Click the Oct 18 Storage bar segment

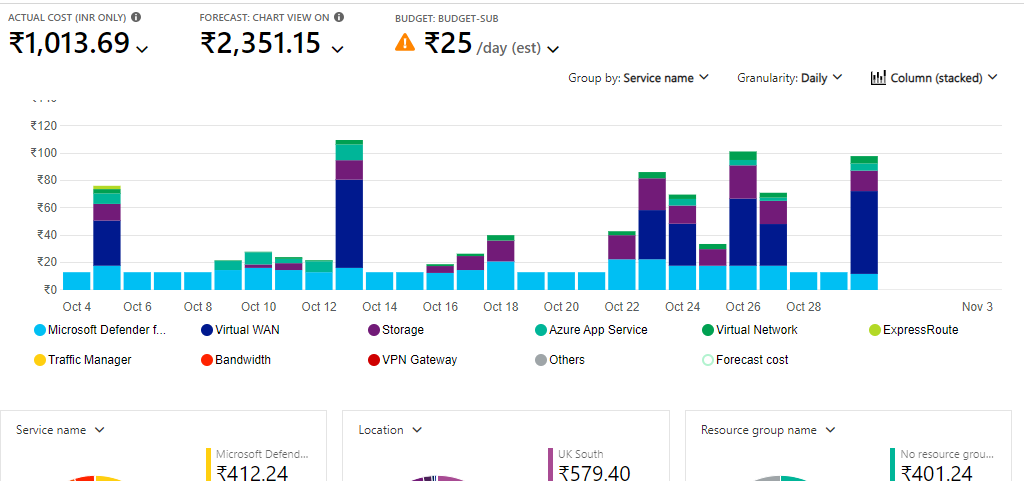[501, 251]
